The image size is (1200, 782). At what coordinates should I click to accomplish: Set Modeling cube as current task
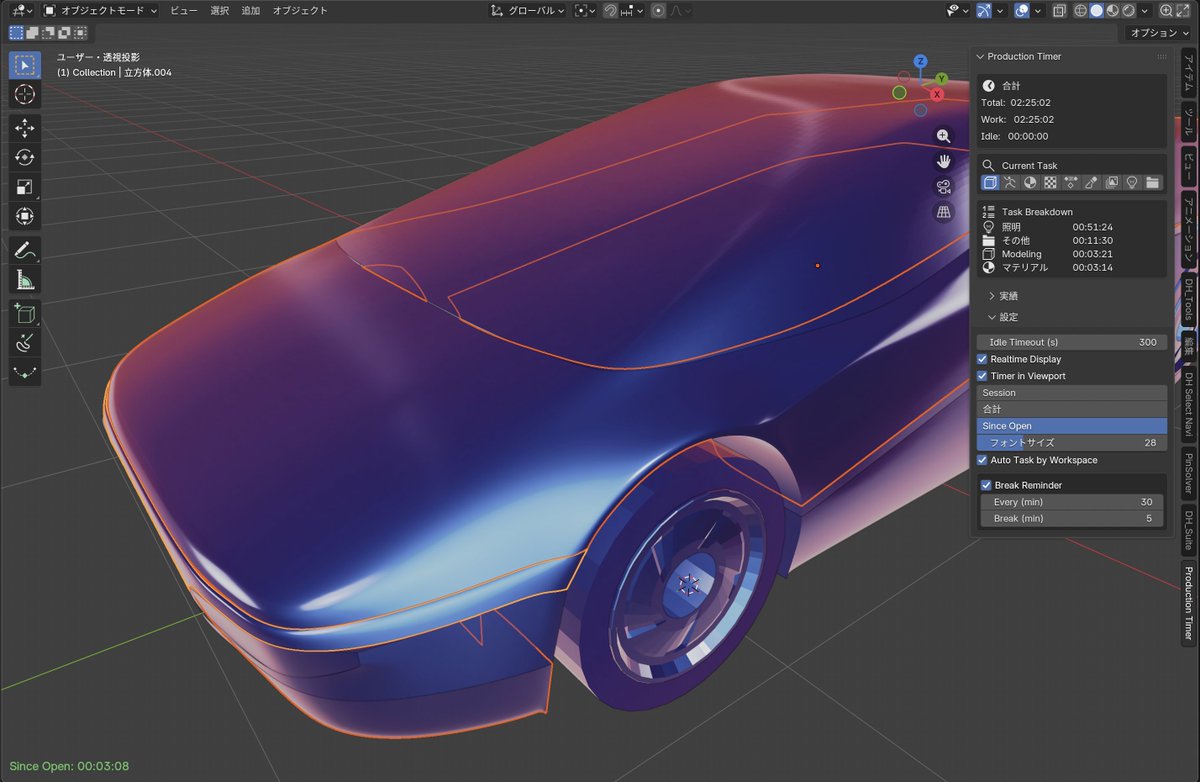point(990,183)
